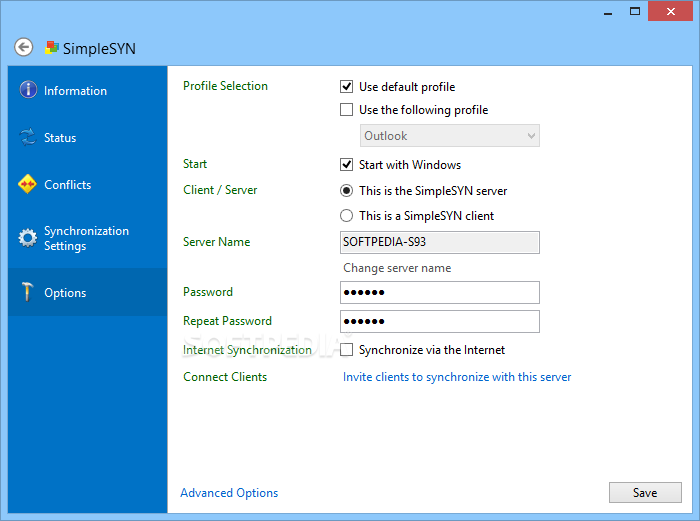
Task: Click the Repeat Password label
Action: click(x=227, y=321)
